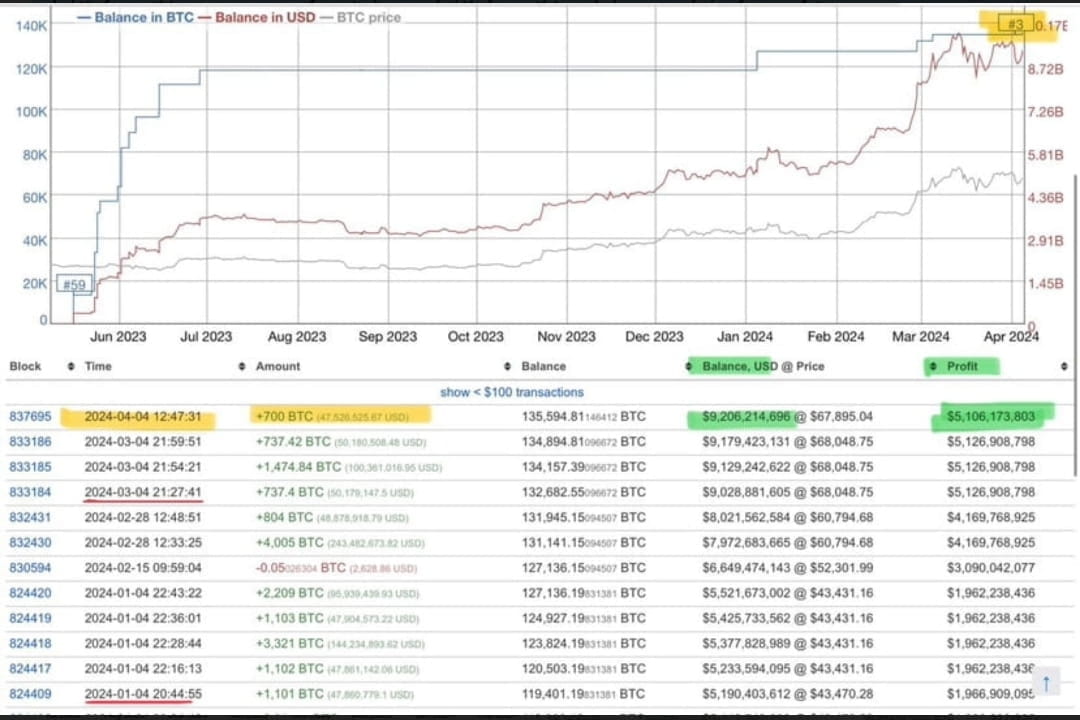Open block 824419 link
Screen dimensions: 1080x720
pyautogui.click(x=30, y=619)
